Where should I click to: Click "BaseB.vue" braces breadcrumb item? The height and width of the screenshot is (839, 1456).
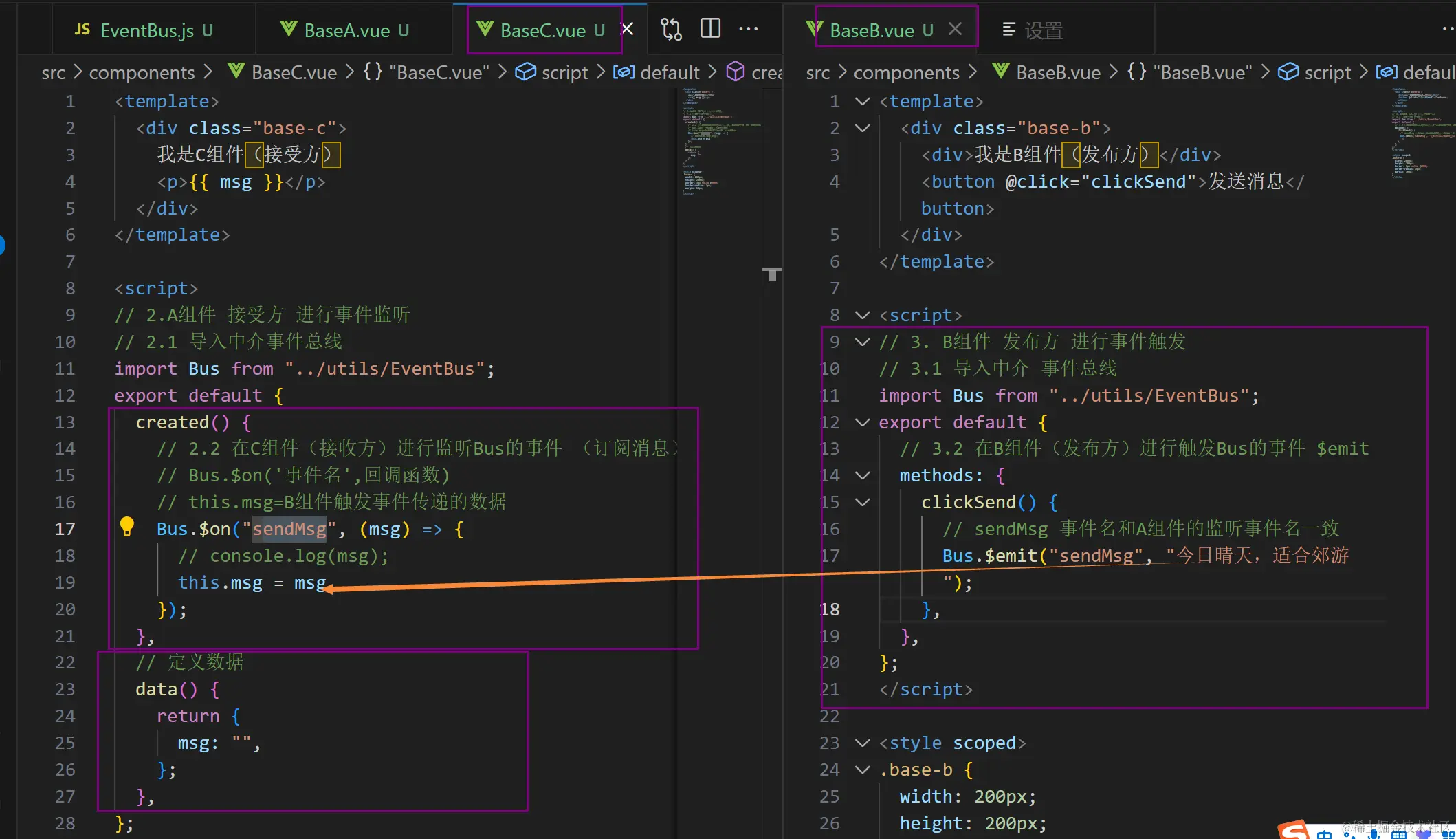[1190, 72]
